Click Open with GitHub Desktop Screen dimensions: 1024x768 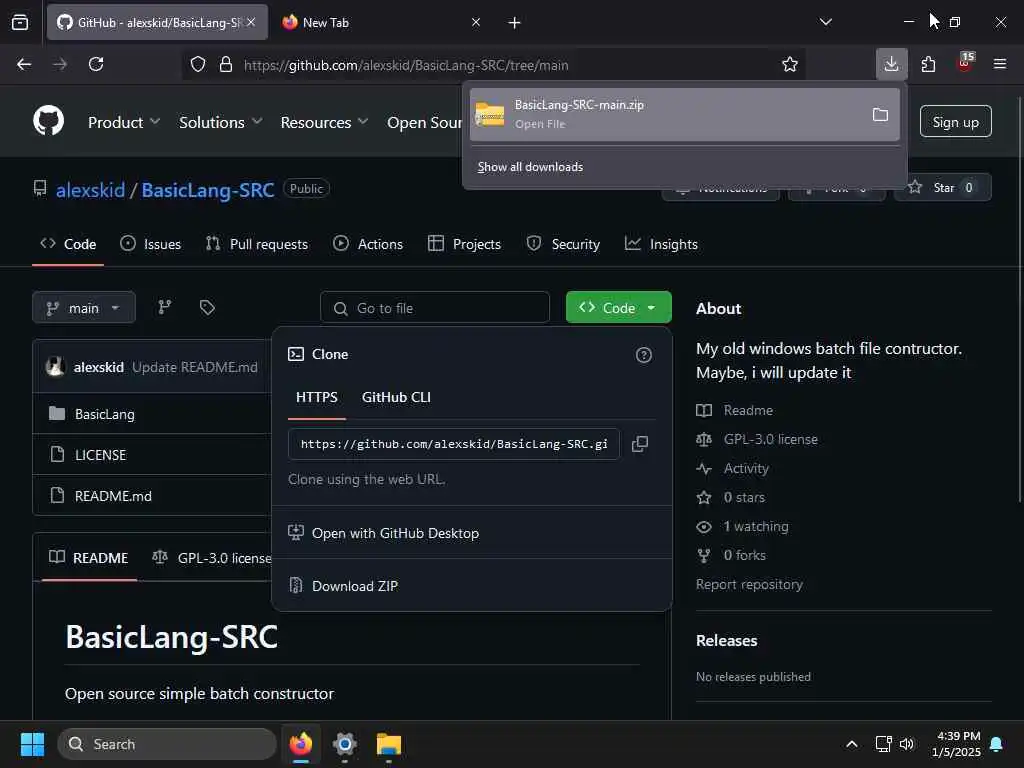pyautogui.click(x=472, y=533)
